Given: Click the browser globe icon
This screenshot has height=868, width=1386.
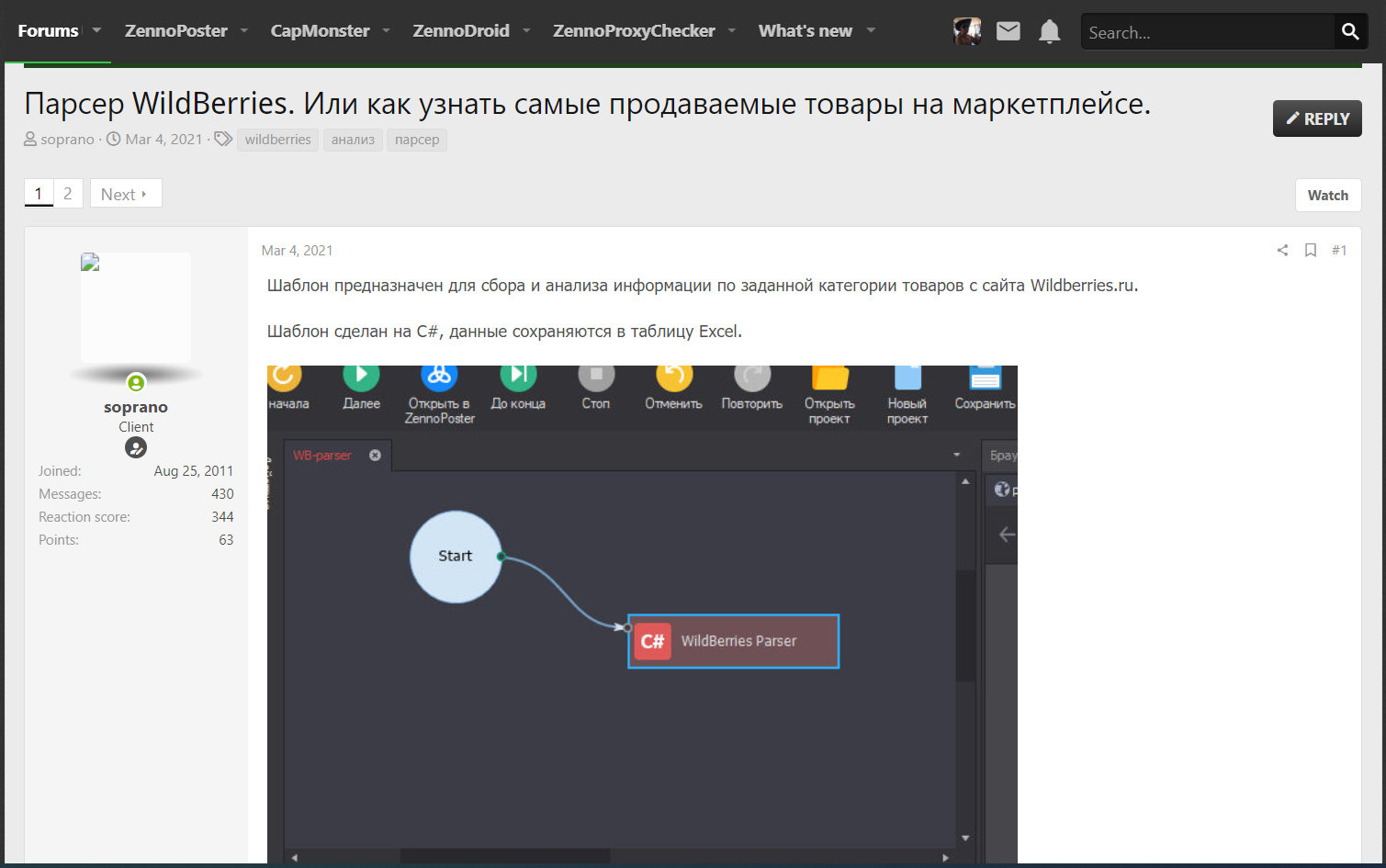Looking at the screenshot, I should pyautogui.click(x=1002, y=490).
